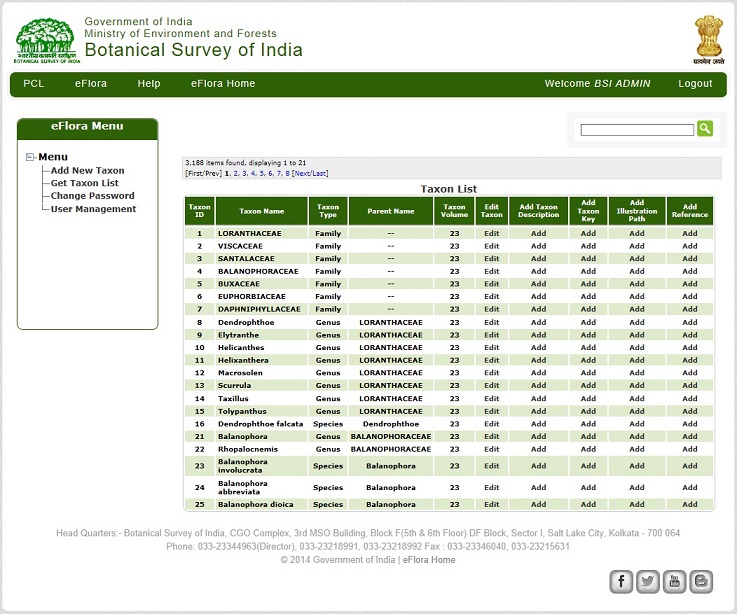Open the Twitter icon in footer
737x614 pixels.
click(x=648, y=581)
